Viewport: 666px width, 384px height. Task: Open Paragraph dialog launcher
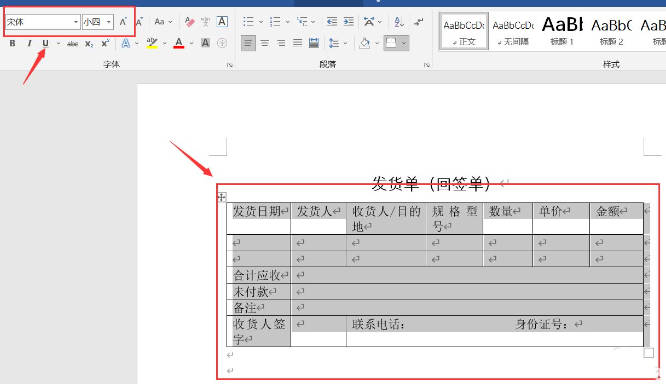427,65
